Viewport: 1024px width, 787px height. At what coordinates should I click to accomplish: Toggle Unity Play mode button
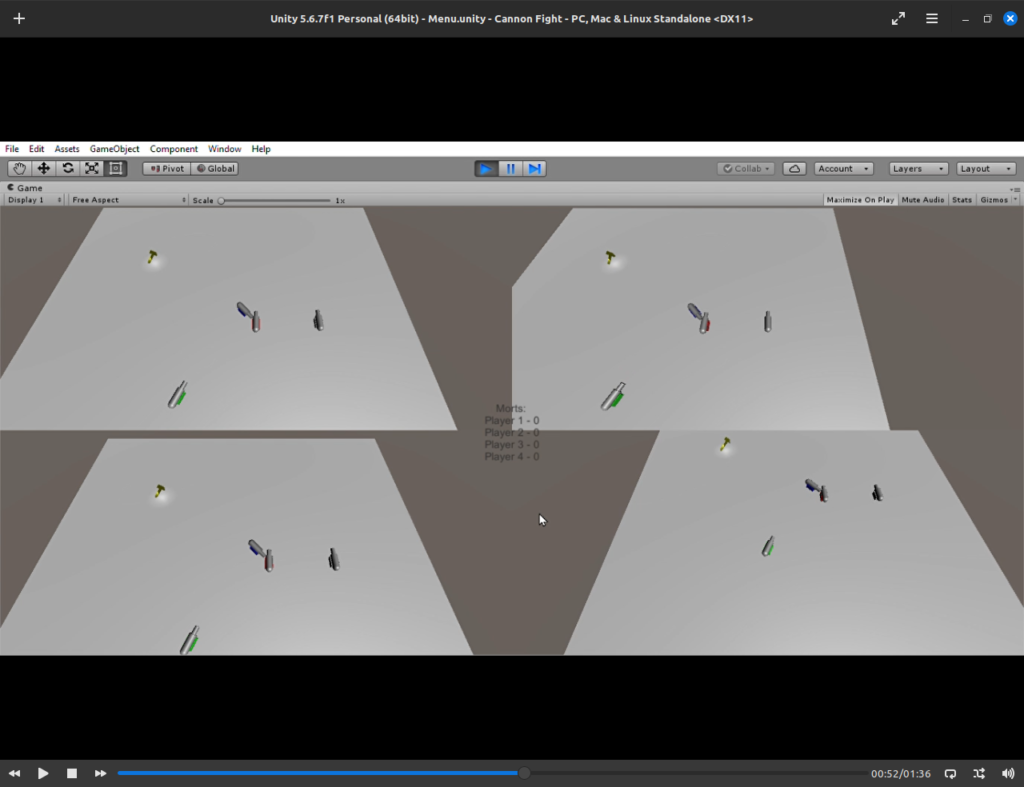(486, 169)
